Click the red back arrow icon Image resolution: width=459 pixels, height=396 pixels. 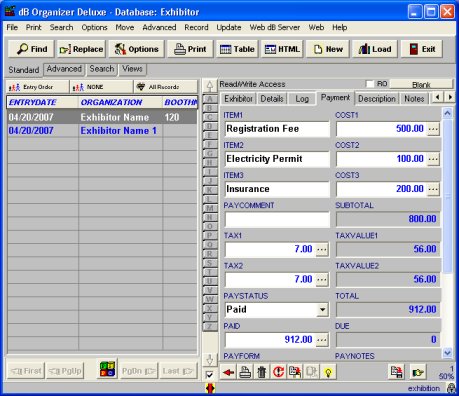228,372
